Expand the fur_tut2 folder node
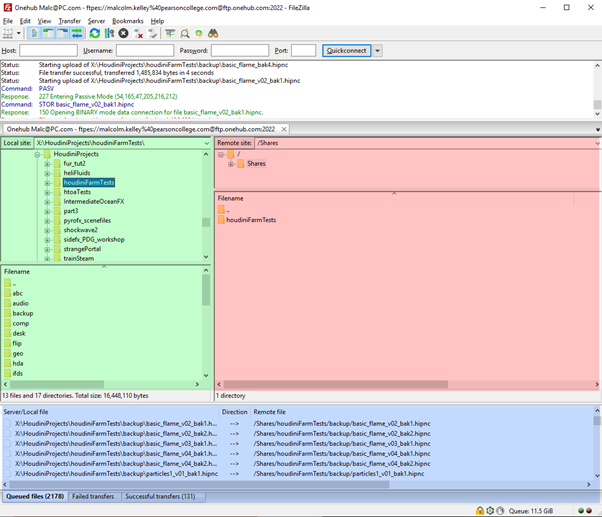Viewport: 602px width, 517px height. 47,164
